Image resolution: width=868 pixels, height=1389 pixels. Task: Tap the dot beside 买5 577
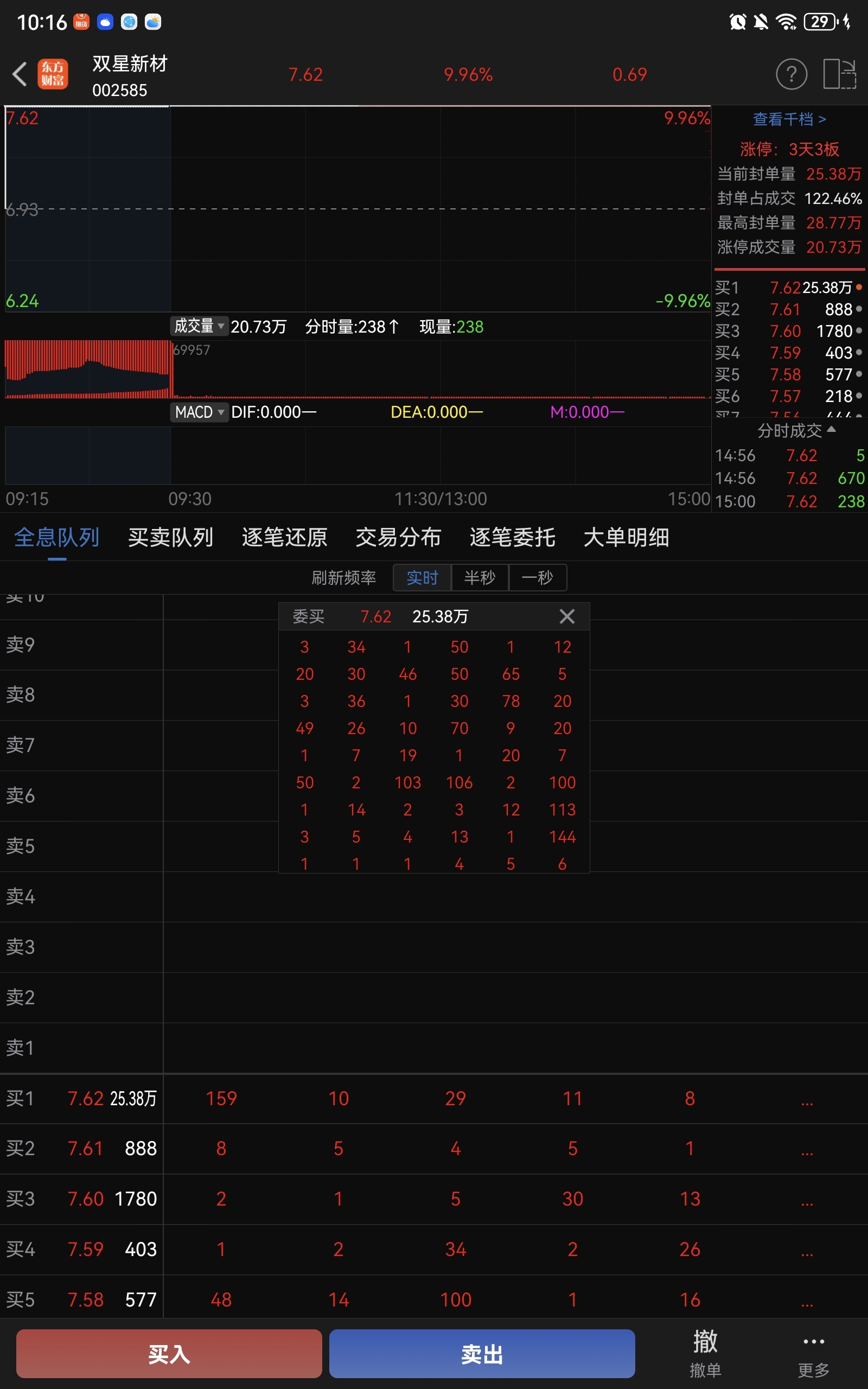point(859,374)
